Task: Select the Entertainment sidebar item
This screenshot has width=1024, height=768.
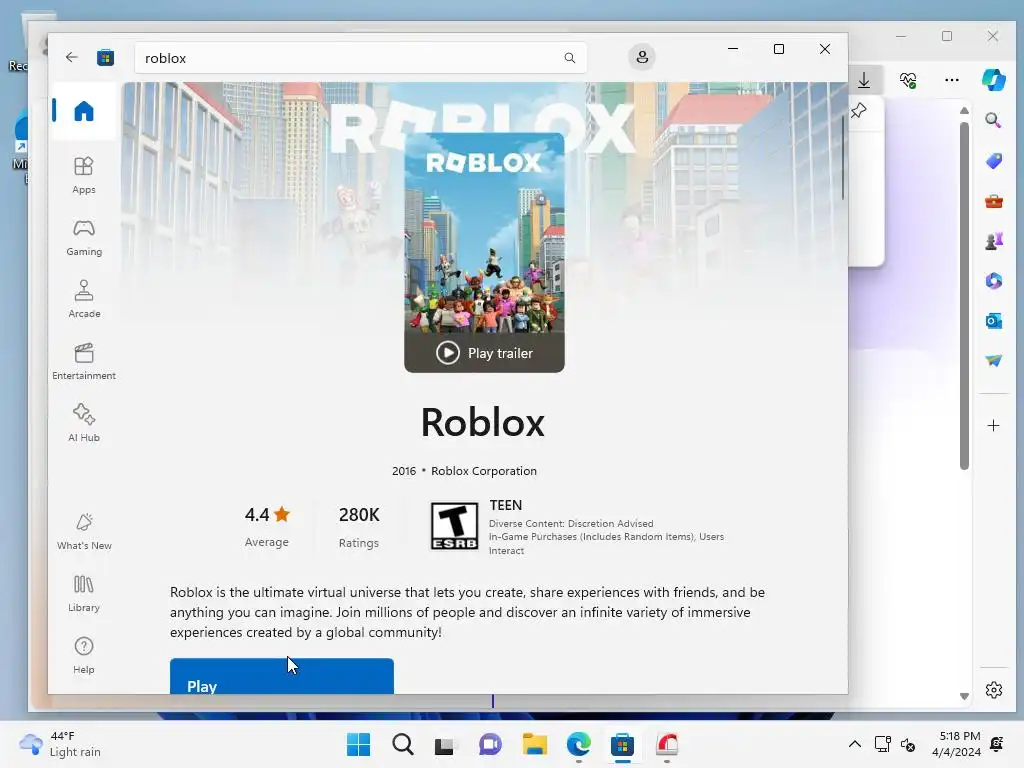Action: [x=84, y=361]
